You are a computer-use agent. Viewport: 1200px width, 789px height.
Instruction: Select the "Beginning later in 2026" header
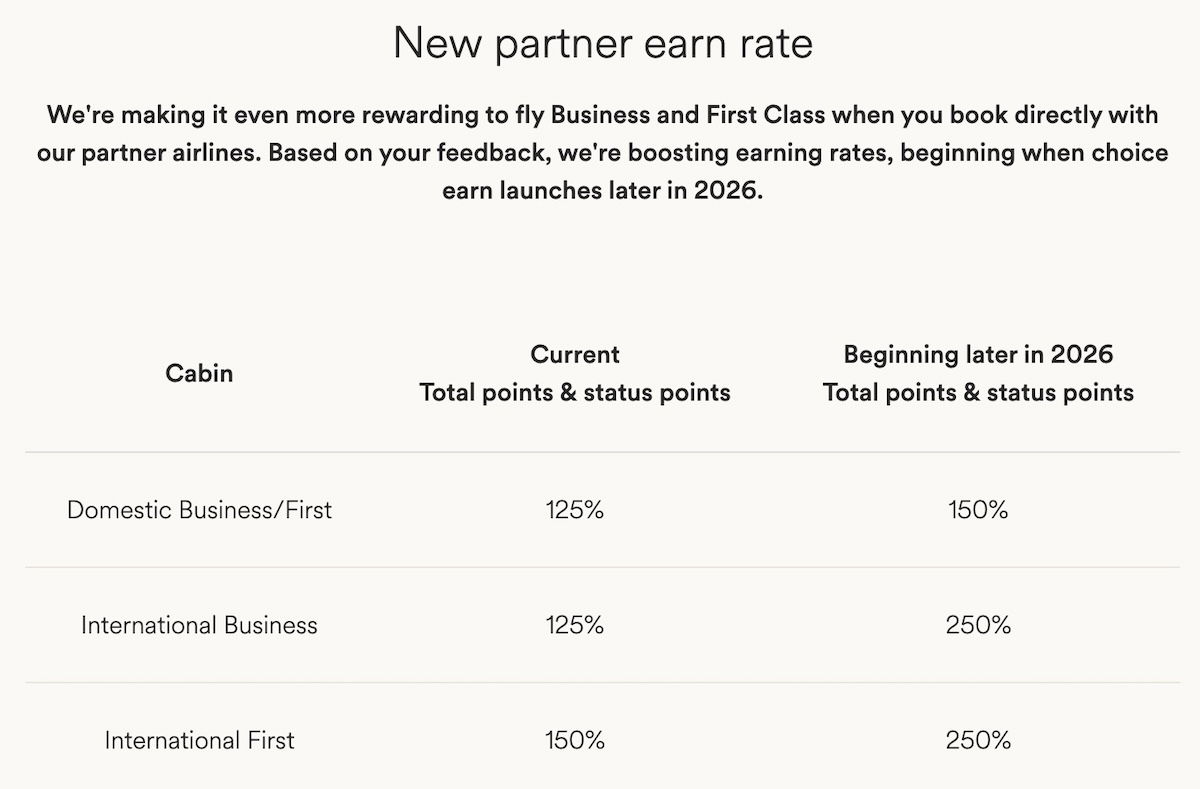click(978, 354)
